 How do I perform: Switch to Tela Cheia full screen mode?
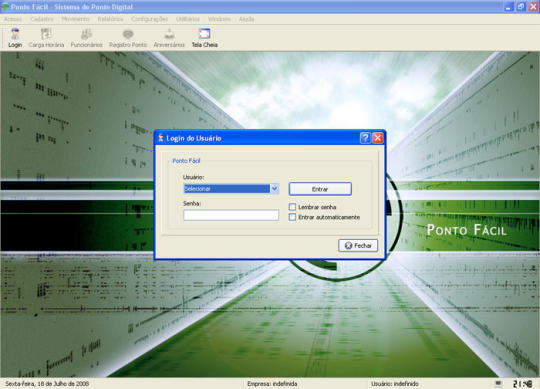[205, 38]
